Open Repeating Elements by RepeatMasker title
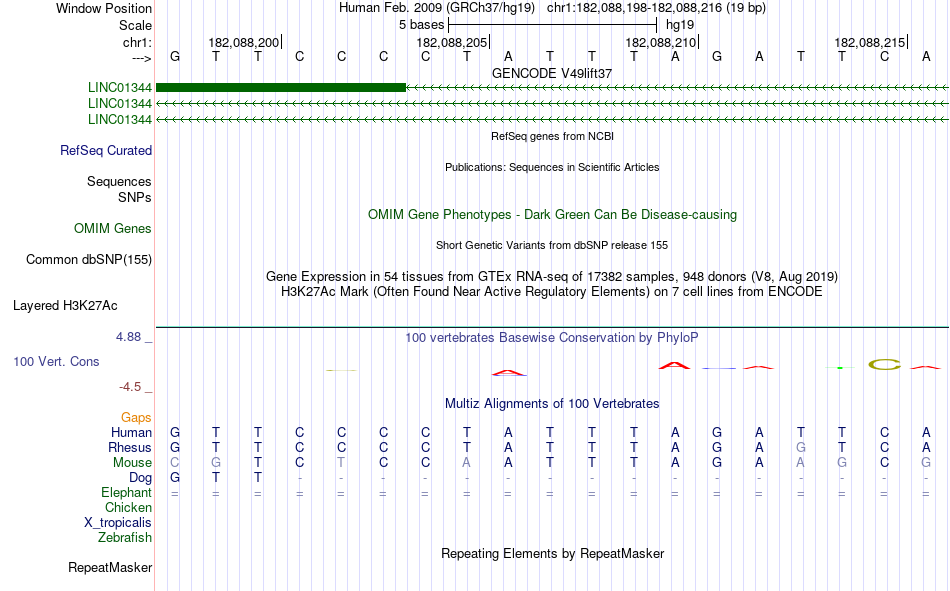Screen dimensions: 950x591 (x=552, y=553)
